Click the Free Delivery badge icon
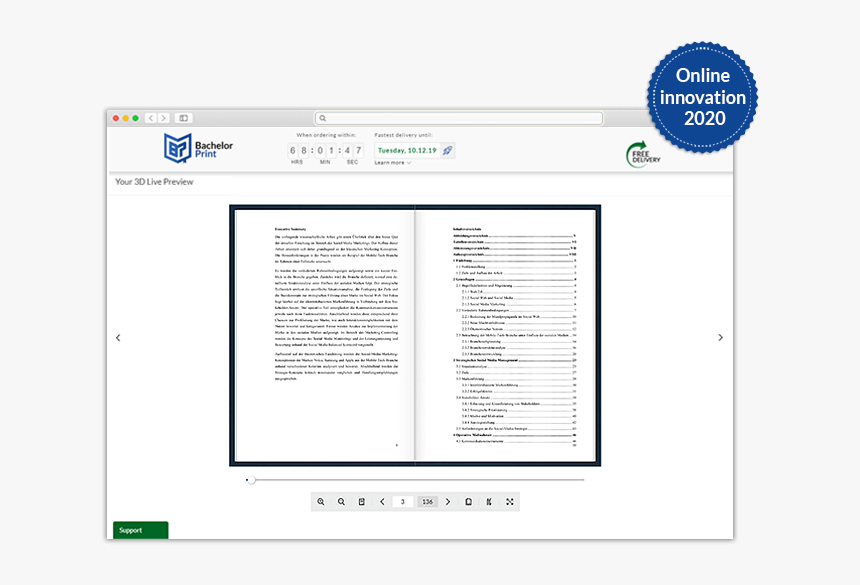The image size is (860, 585). (642, 155)
